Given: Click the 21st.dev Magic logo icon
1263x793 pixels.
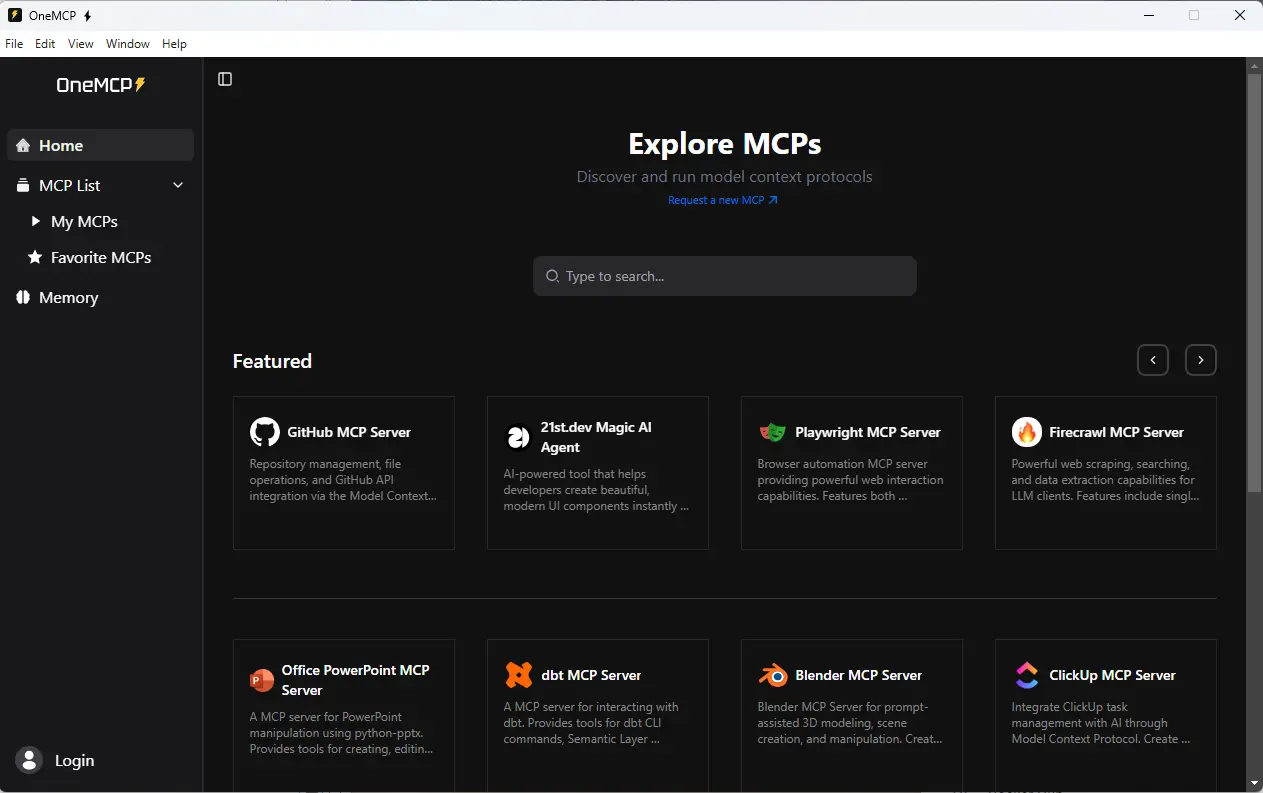Looking at the screenshot, I should (x=518, y=437).
